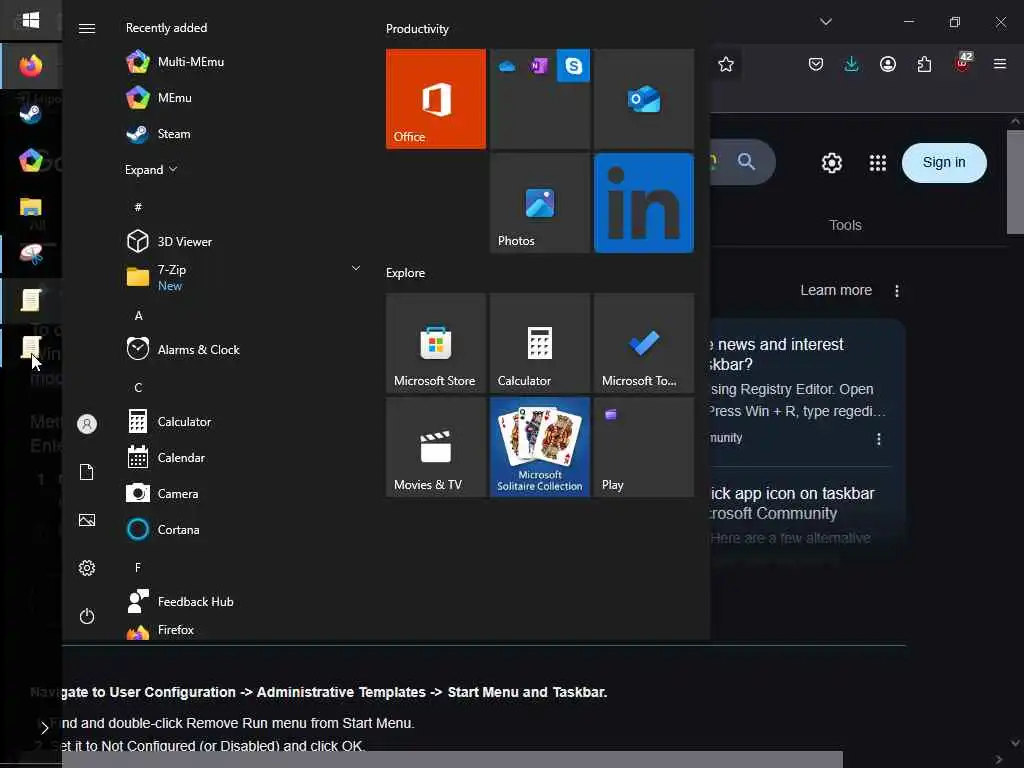The image size is (1024, 768).
Task: Jump to letter A in app list
Action: coord(138,316)
